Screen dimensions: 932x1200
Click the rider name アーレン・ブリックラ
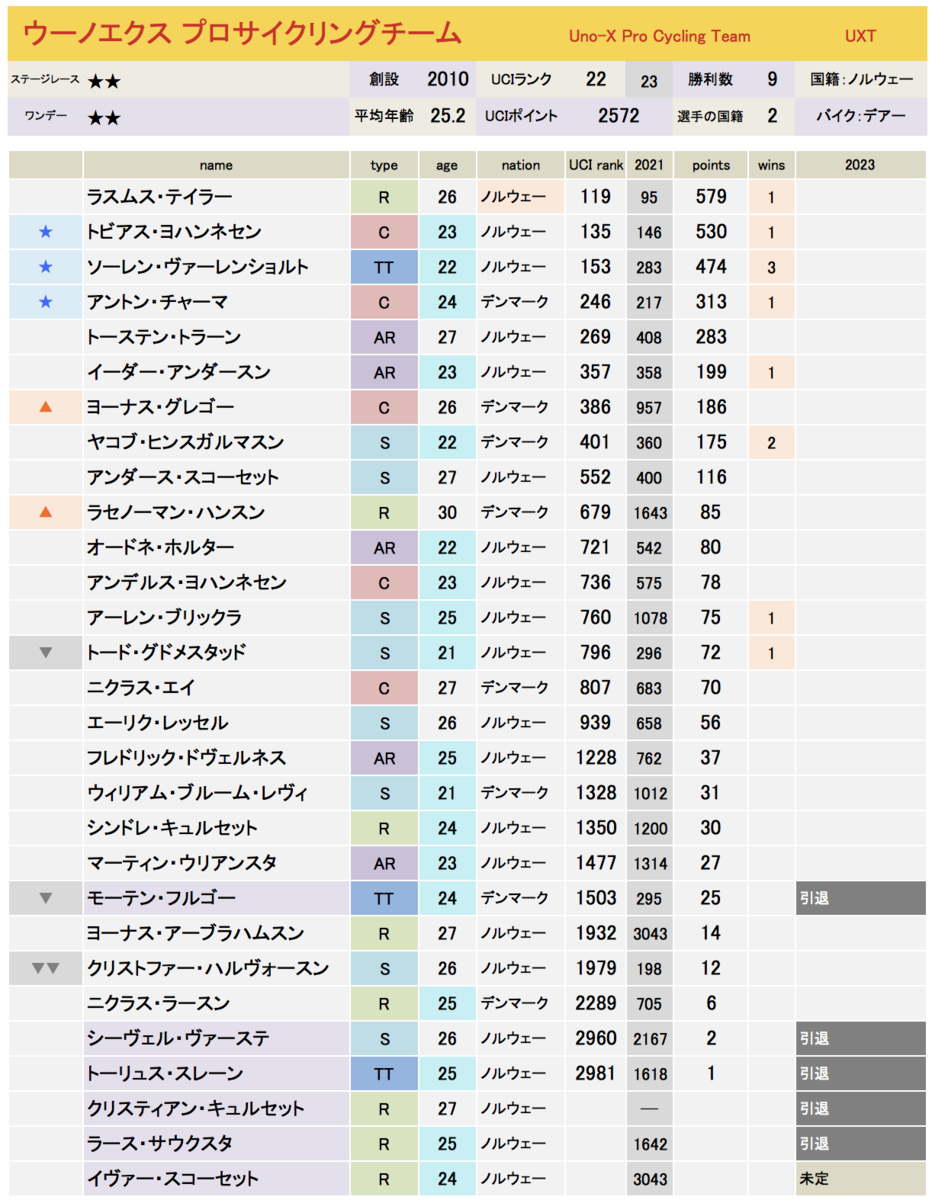pos(164,617)
